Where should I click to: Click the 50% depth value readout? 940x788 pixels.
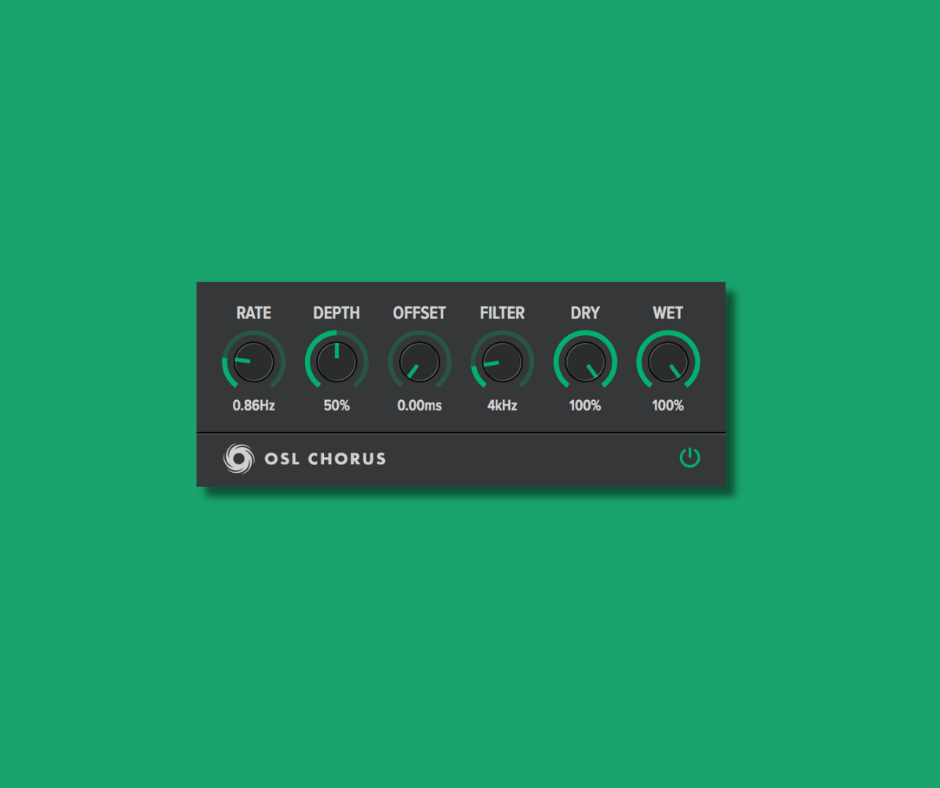[x=336, y=406]
